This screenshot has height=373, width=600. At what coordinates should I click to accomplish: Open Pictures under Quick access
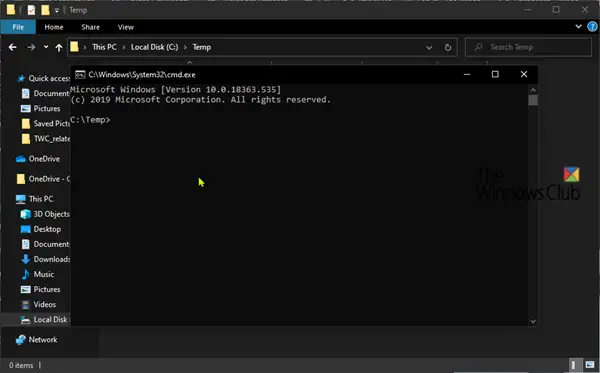tap(41, 109)
